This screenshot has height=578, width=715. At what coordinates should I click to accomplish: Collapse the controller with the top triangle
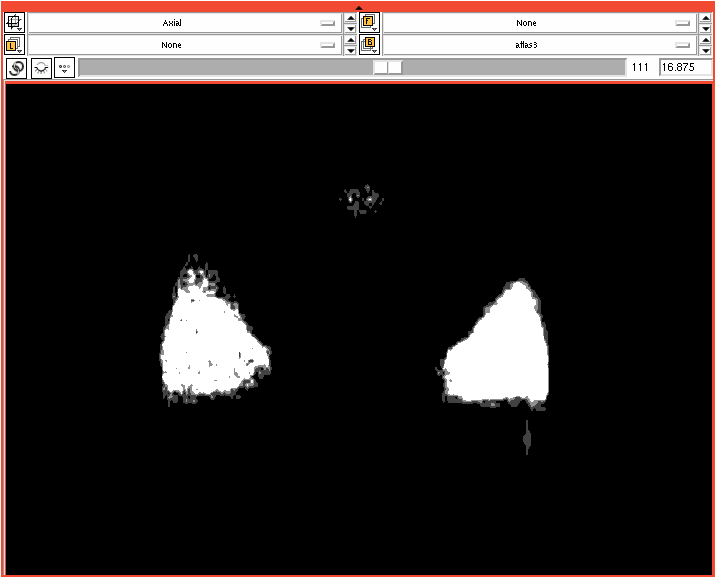point(358,8)
